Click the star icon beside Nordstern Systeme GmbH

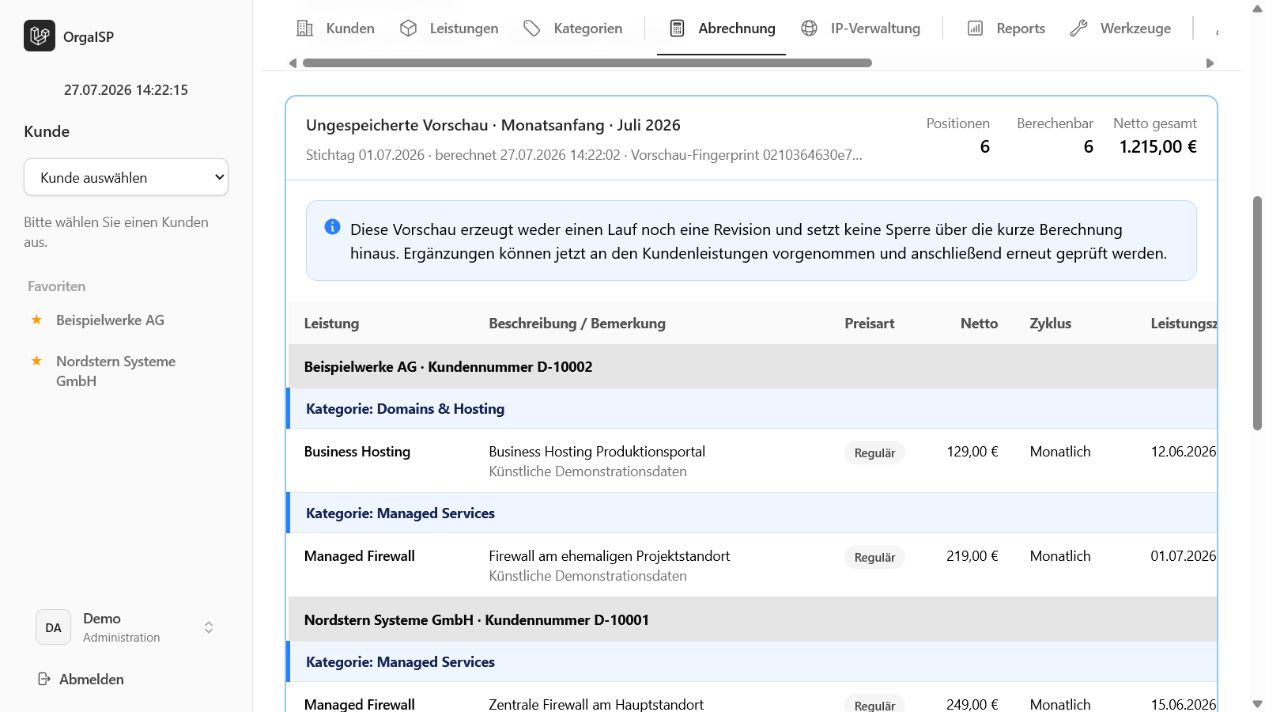pos(37,361)
